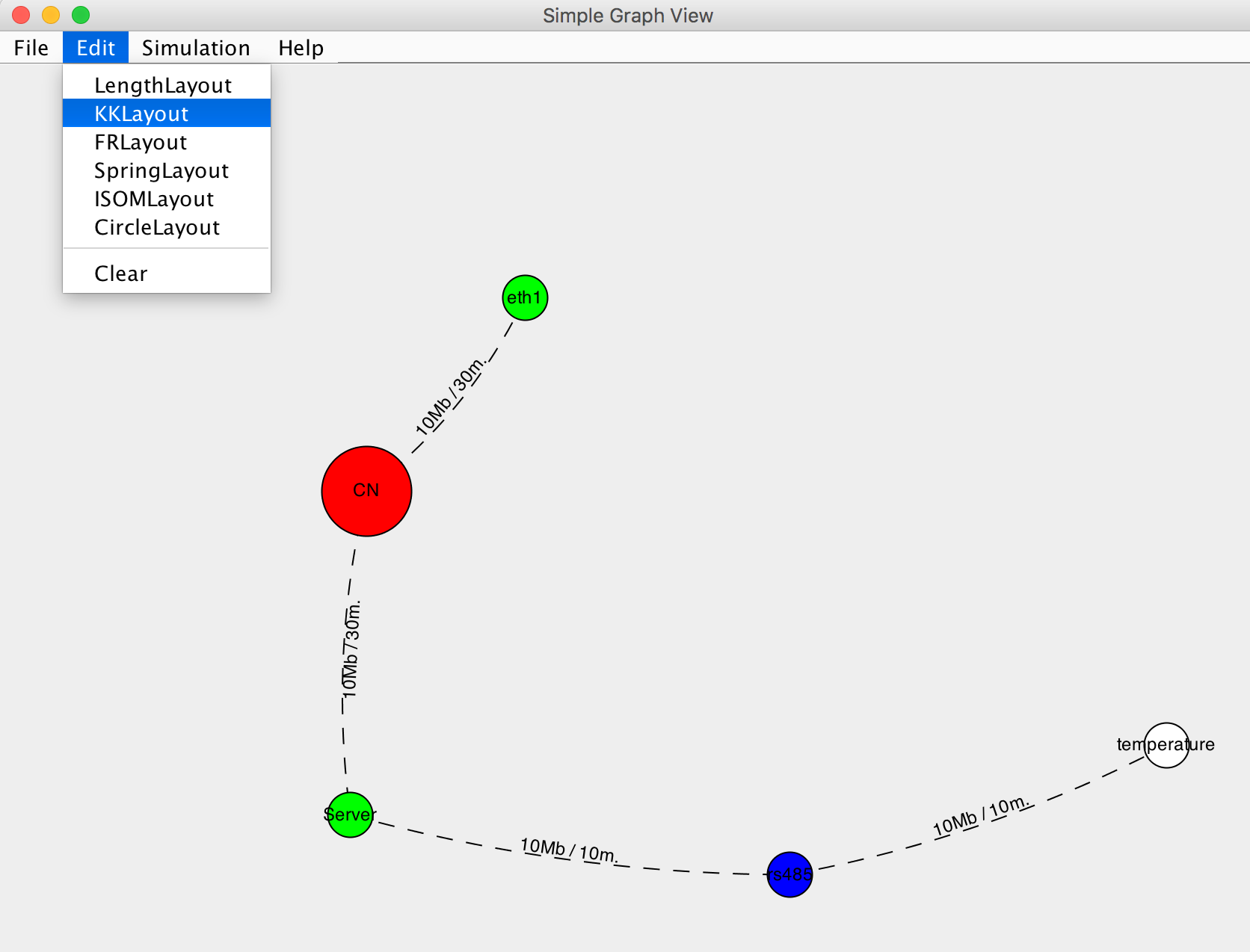The image size is (1250, 952).
Task: Select the green Server node
Action: pyautogui.click(x=350, y=815)
